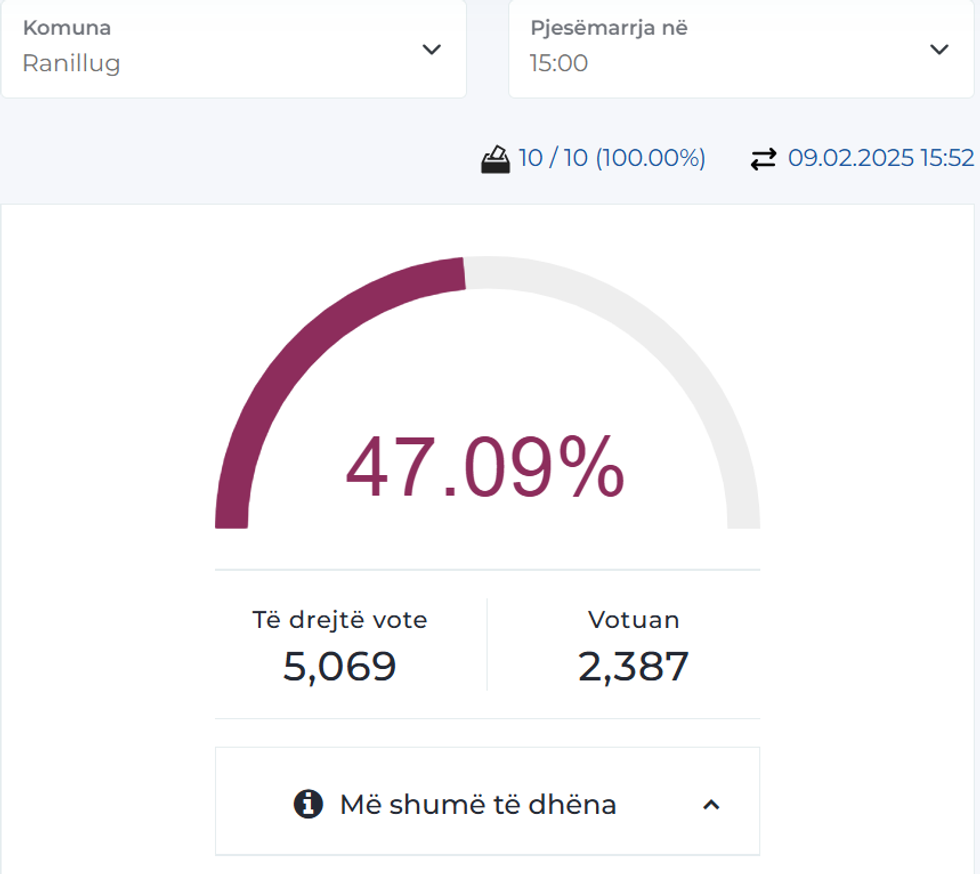Click the info icon beside Më shumë të dhëna

[308, 803]
